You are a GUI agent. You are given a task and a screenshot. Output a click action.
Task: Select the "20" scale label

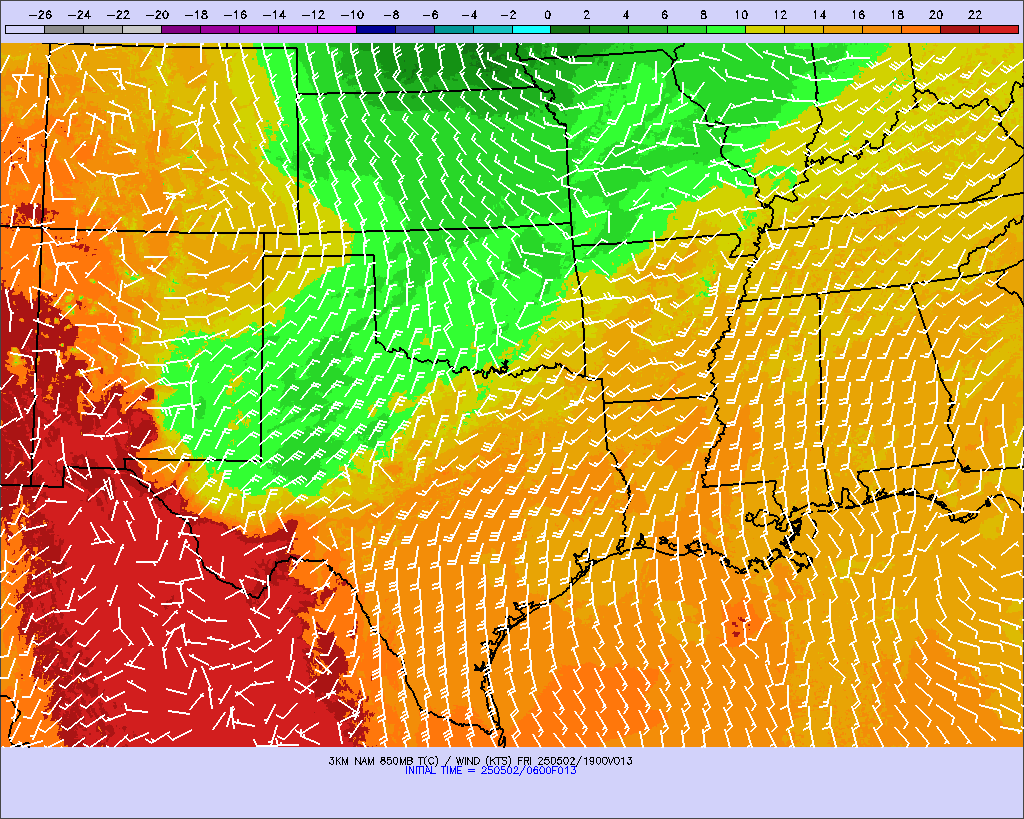(936, 15)
